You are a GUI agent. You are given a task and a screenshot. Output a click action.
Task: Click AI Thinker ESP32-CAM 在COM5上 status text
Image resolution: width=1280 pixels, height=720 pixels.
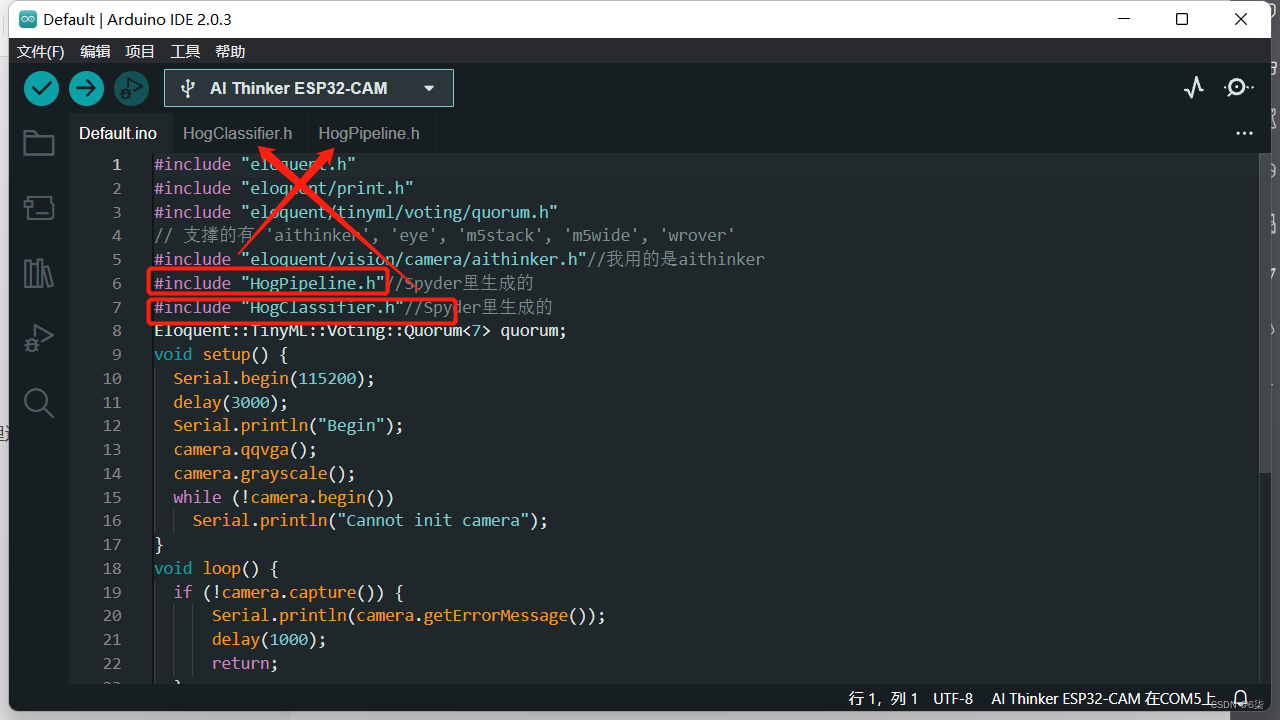point(1104,698)
